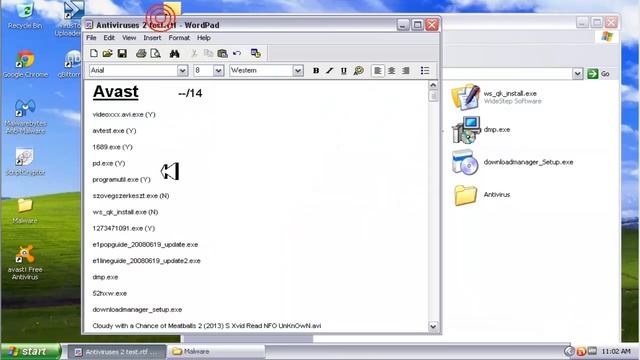Click line videoxxx.avi.exe (Y)
Image resolution: width=640 pixels, height=360 pixels.
point(124,115)
